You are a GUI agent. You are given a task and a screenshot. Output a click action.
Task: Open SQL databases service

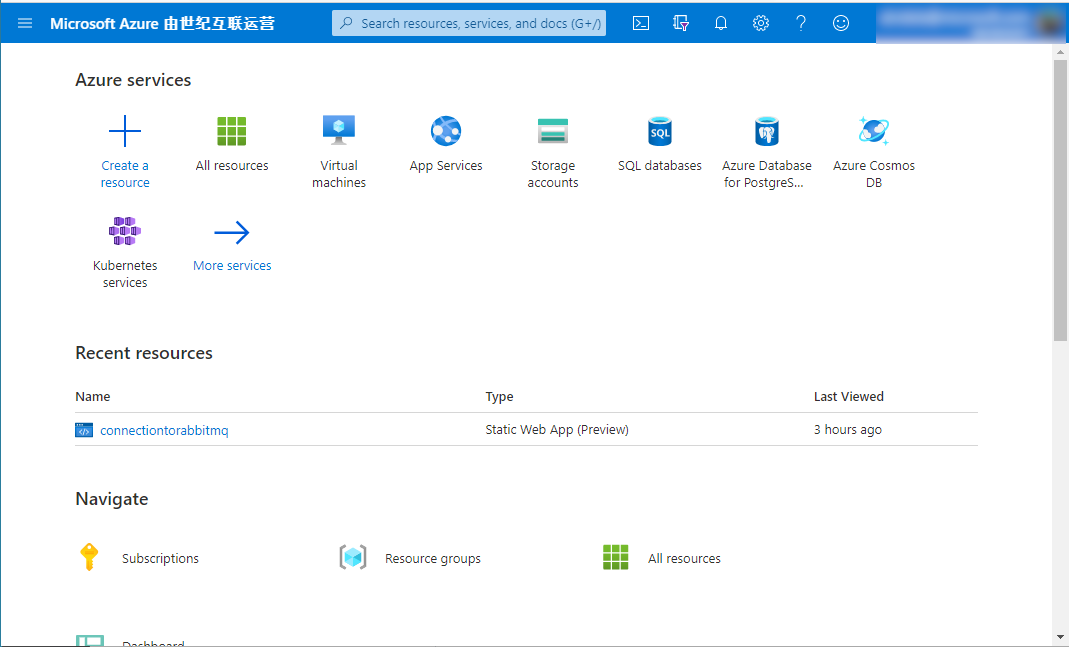(660, 145)
